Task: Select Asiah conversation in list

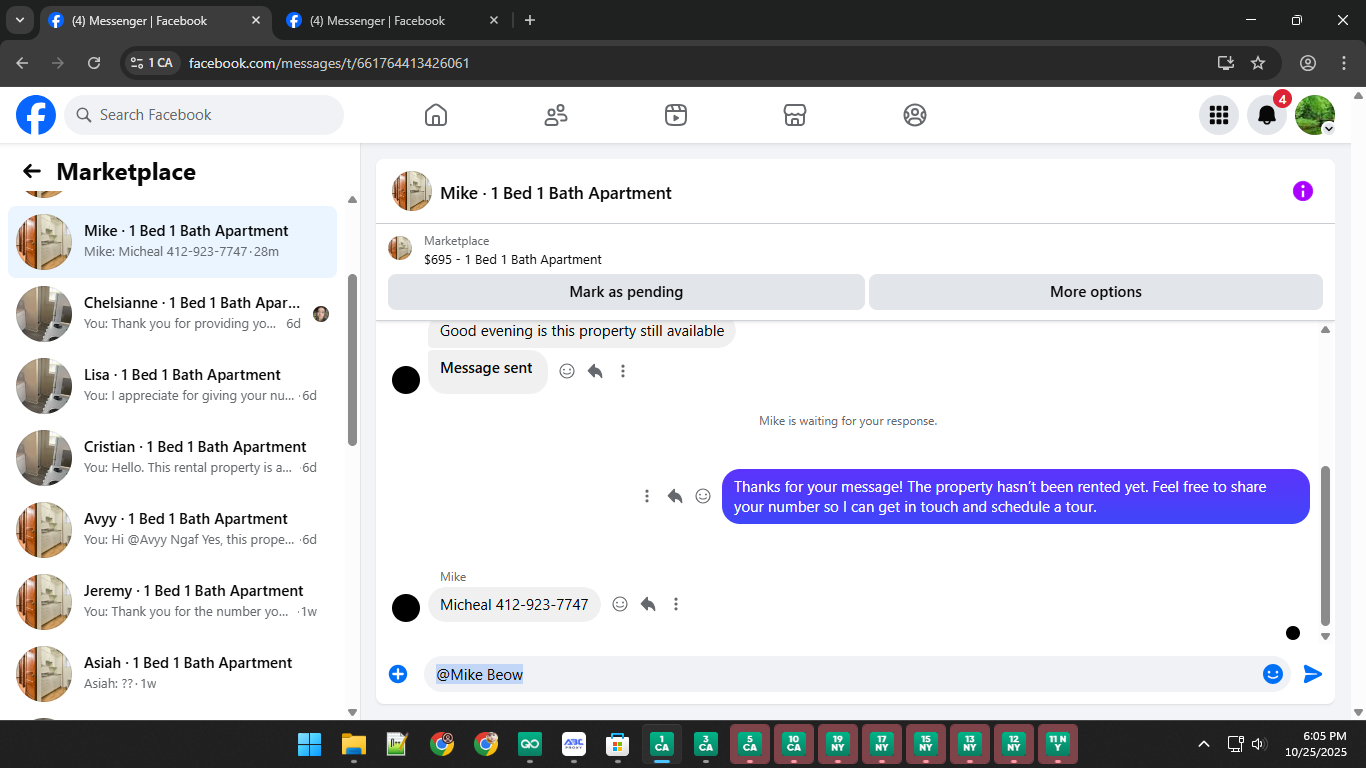Action: (x=172, y=674)
